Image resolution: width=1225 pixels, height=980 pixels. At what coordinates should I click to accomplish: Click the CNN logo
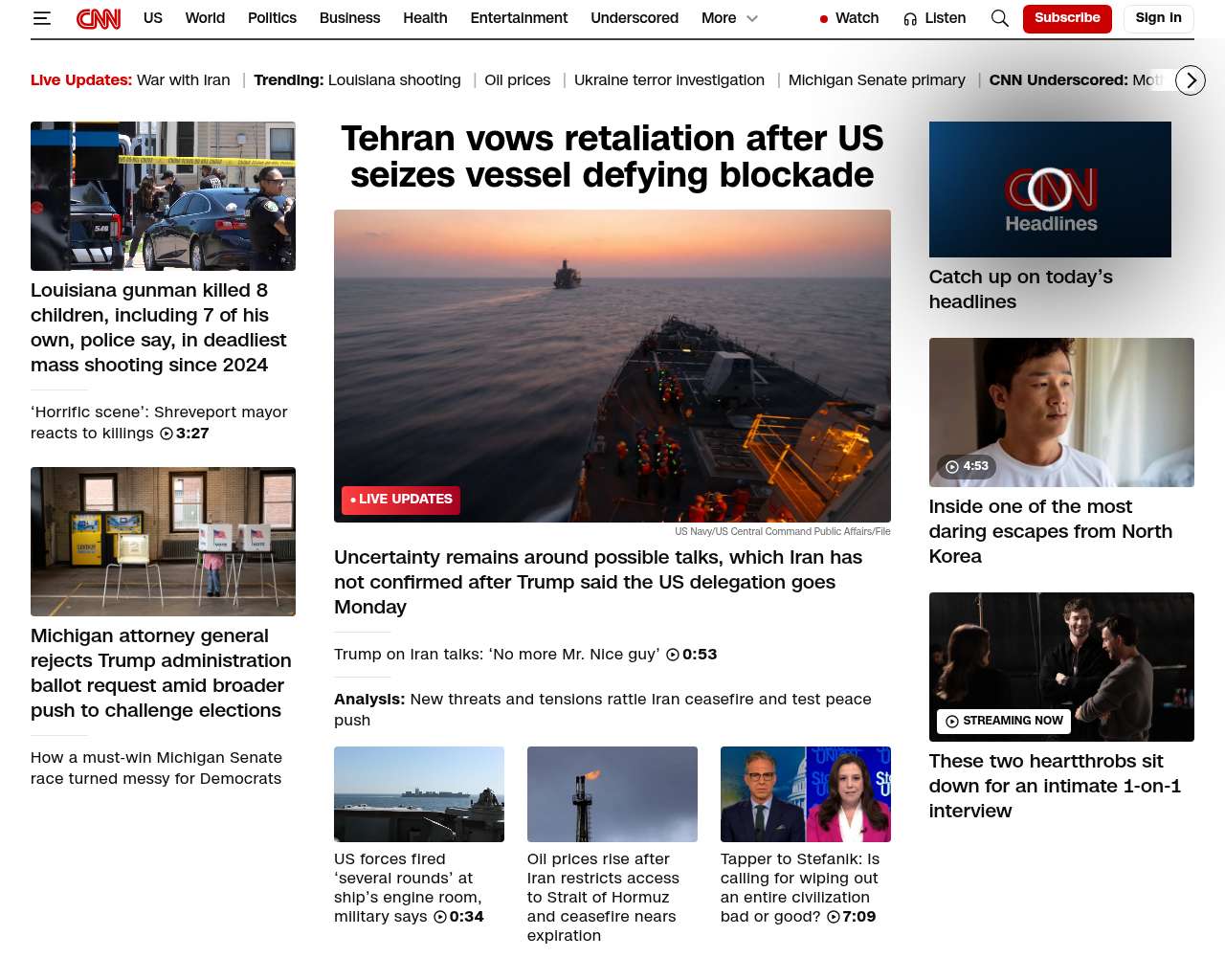pyautogui.click(x=99, y=18)
